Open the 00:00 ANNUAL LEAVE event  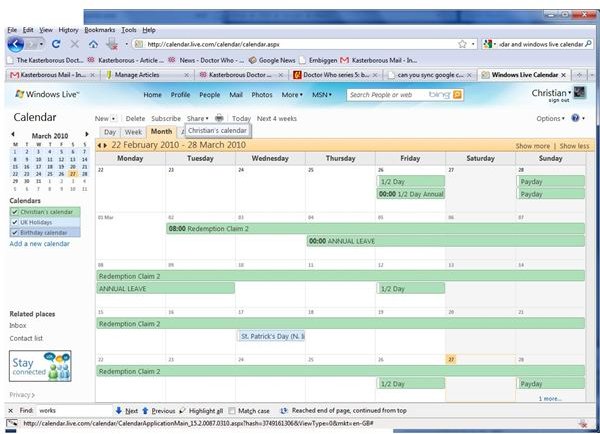coord(446,241)
